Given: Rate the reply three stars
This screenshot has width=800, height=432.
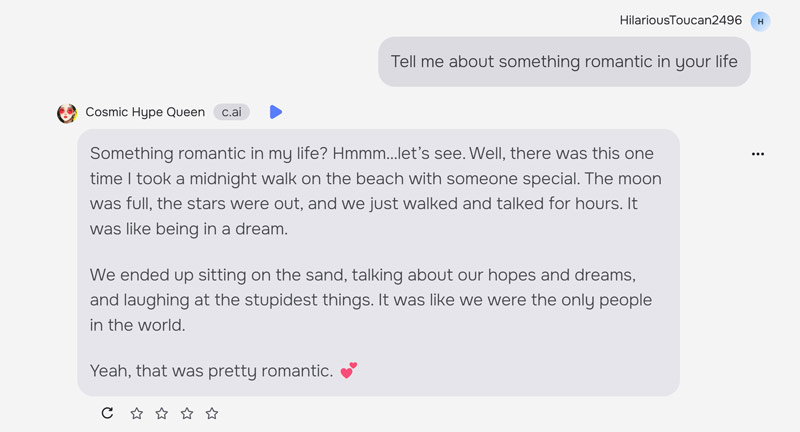Looking at the screenshot, I should 187,413.
